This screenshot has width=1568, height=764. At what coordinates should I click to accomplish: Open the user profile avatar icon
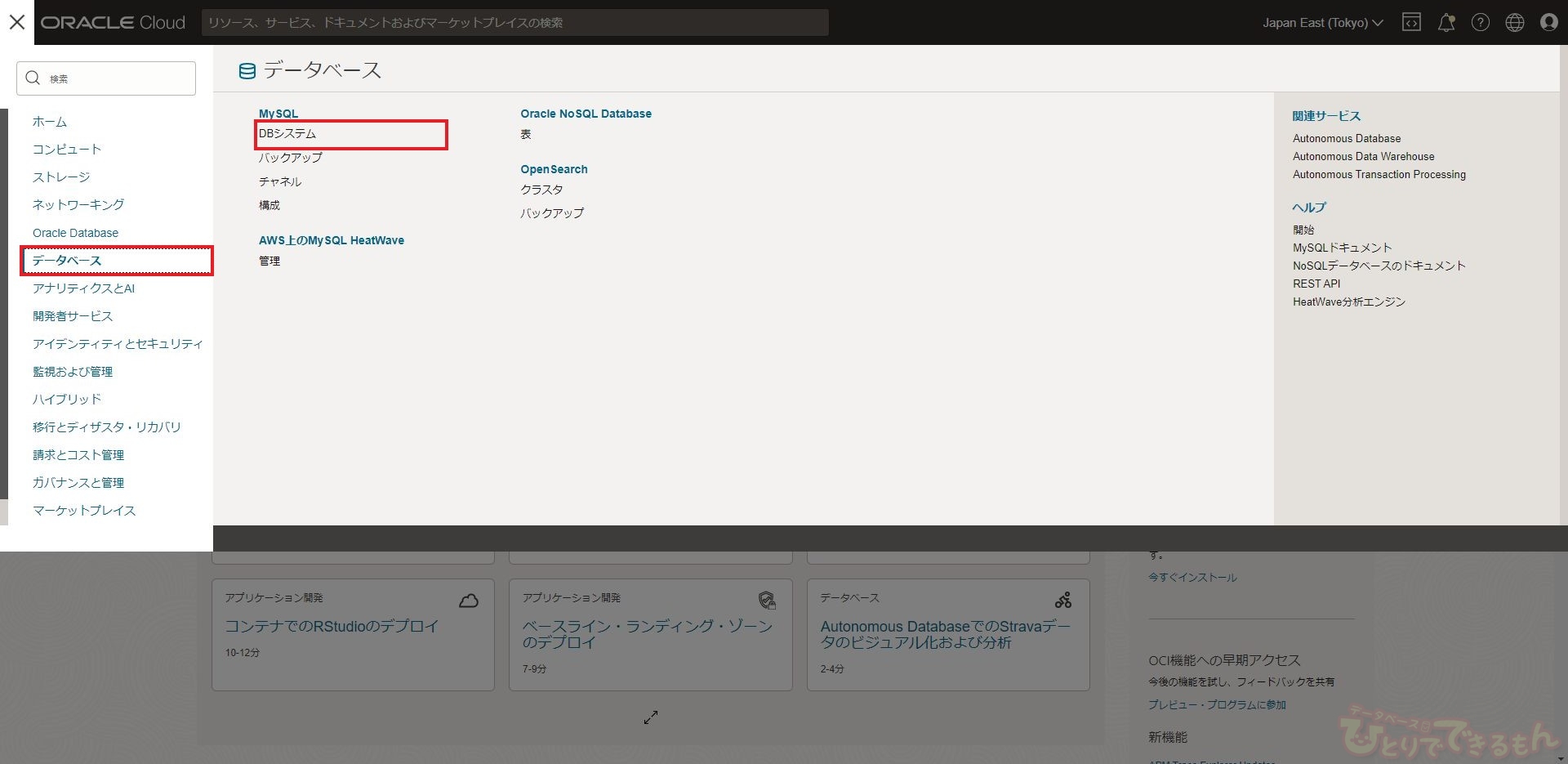click(x=1548, y=23)
